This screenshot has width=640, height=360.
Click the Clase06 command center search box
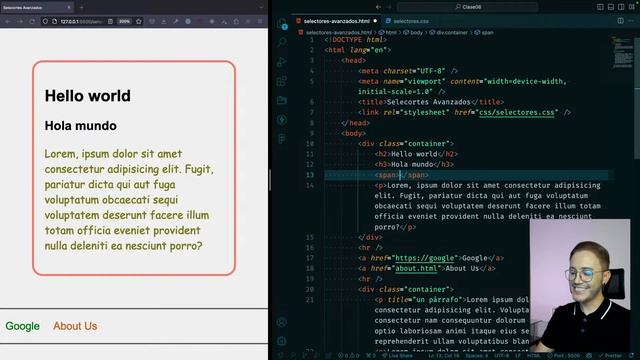point(468,7)
